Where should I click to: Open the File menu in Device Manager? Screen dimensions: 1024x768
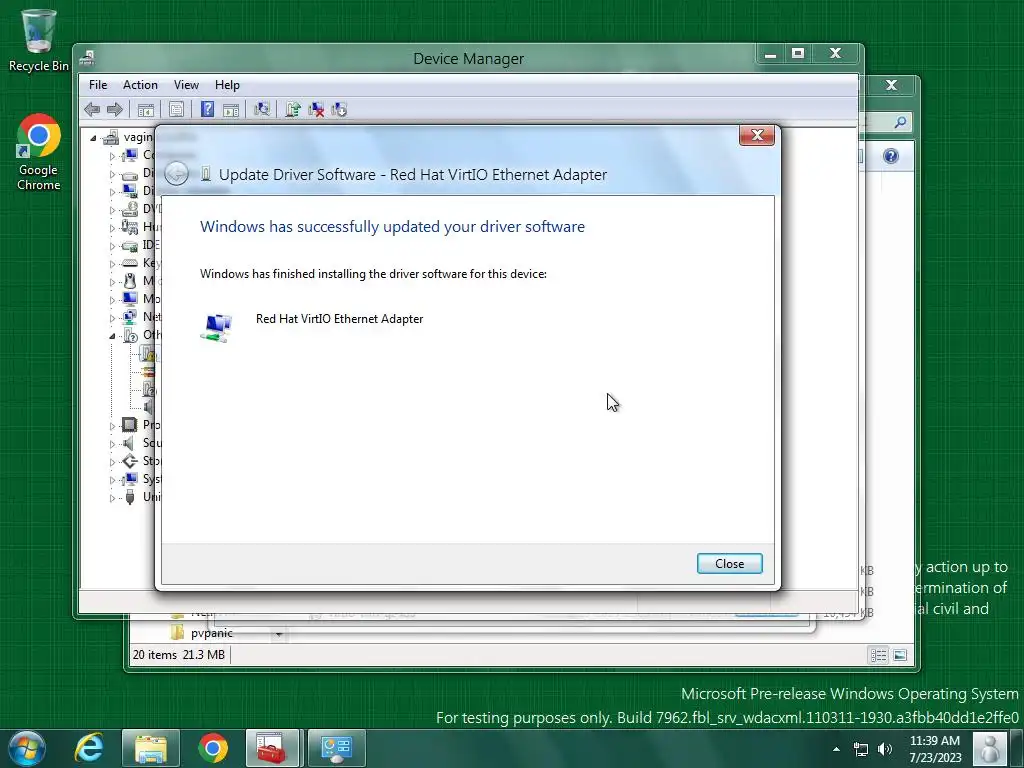(98, 85)
